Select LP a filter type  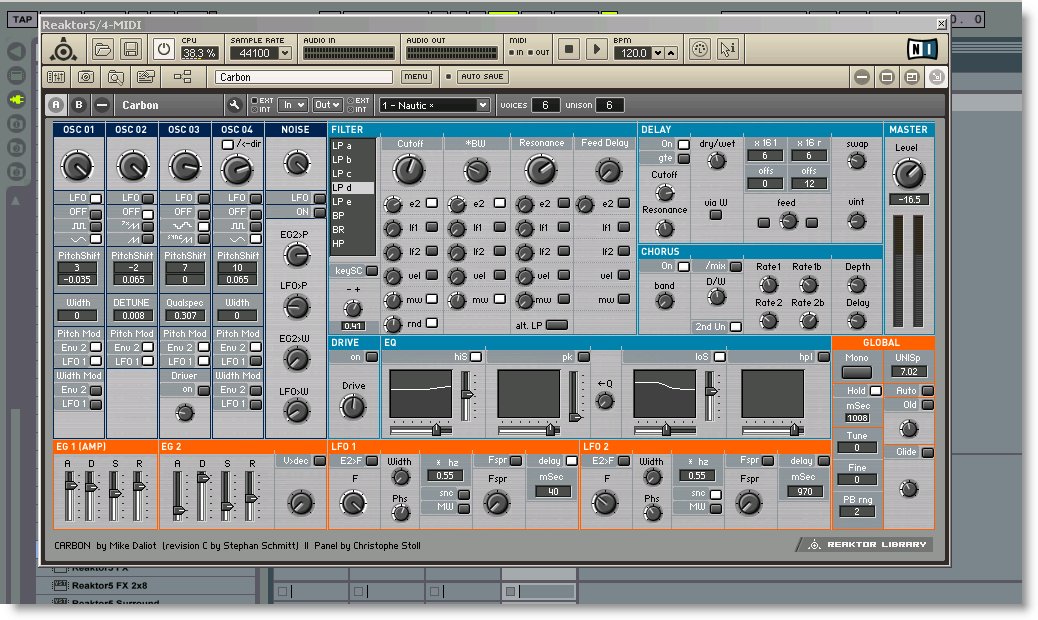click(352, 146)
